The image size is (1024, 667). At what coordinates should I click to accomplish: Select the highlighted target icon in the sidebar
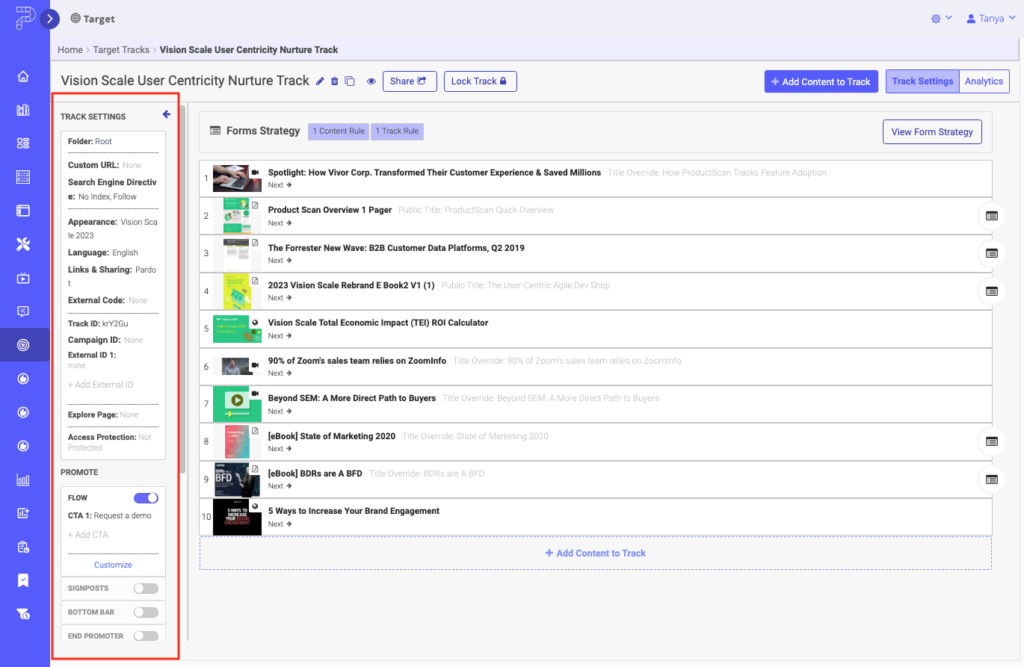coord(24,345)
